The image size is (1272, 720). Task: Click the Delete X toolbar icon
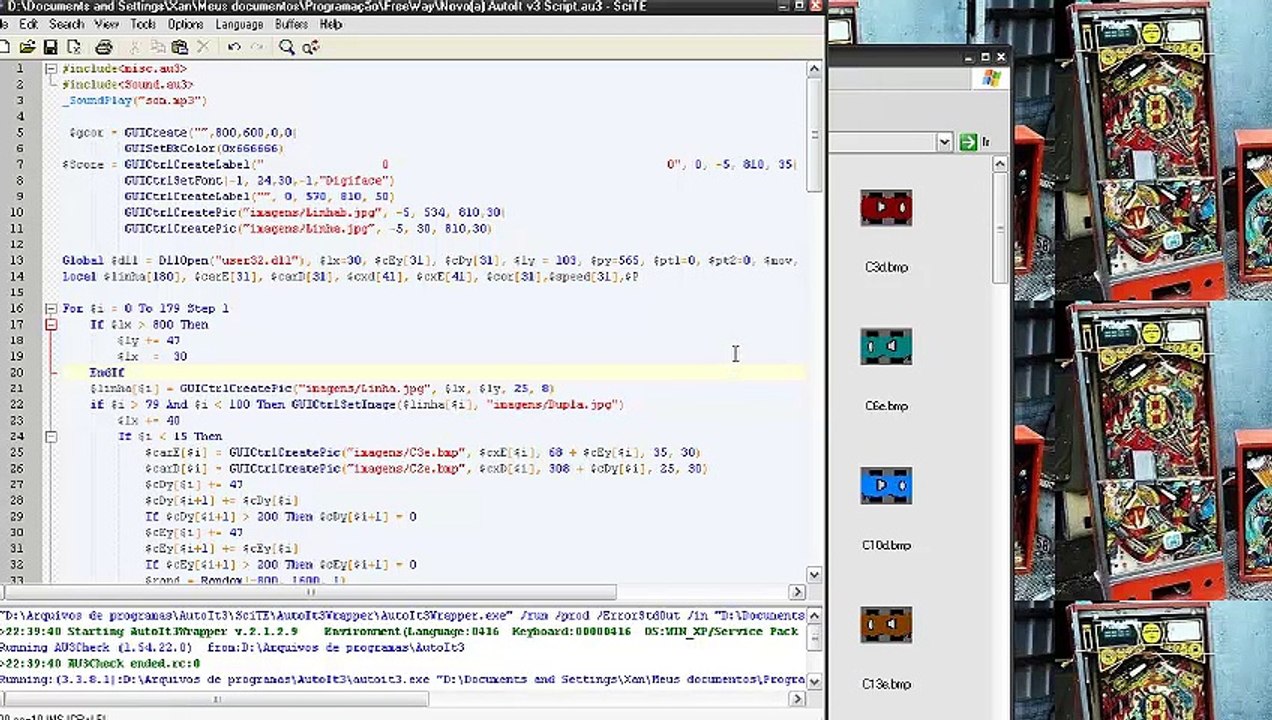[x=203, y=47]
